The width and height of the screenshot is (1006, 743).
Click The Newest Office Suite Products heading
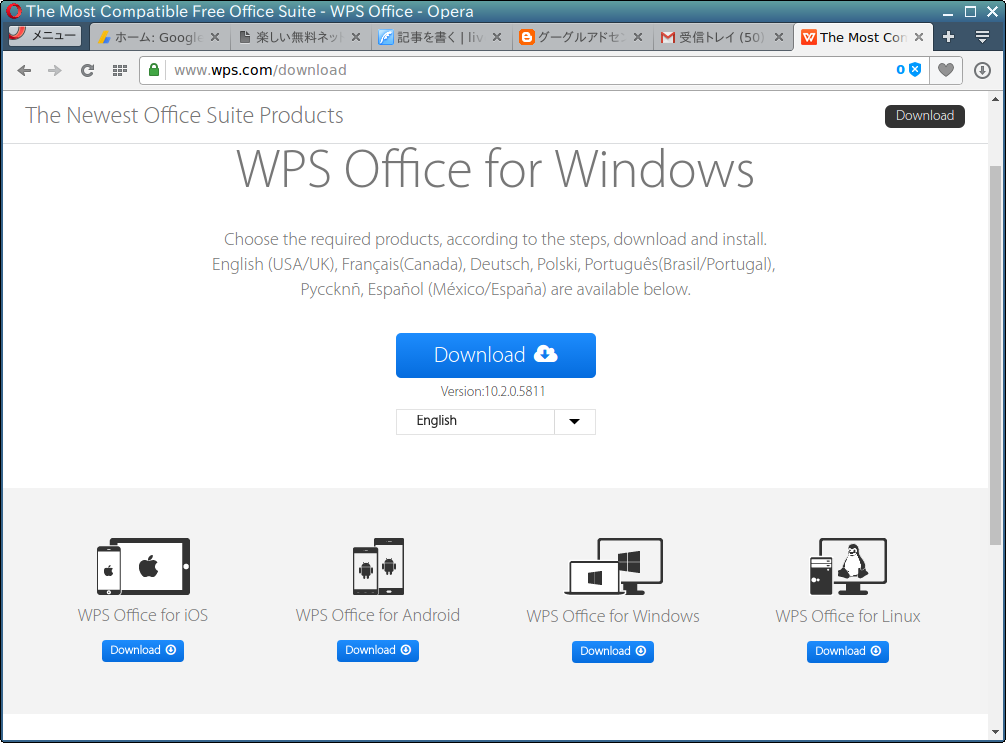pos(184,115)
